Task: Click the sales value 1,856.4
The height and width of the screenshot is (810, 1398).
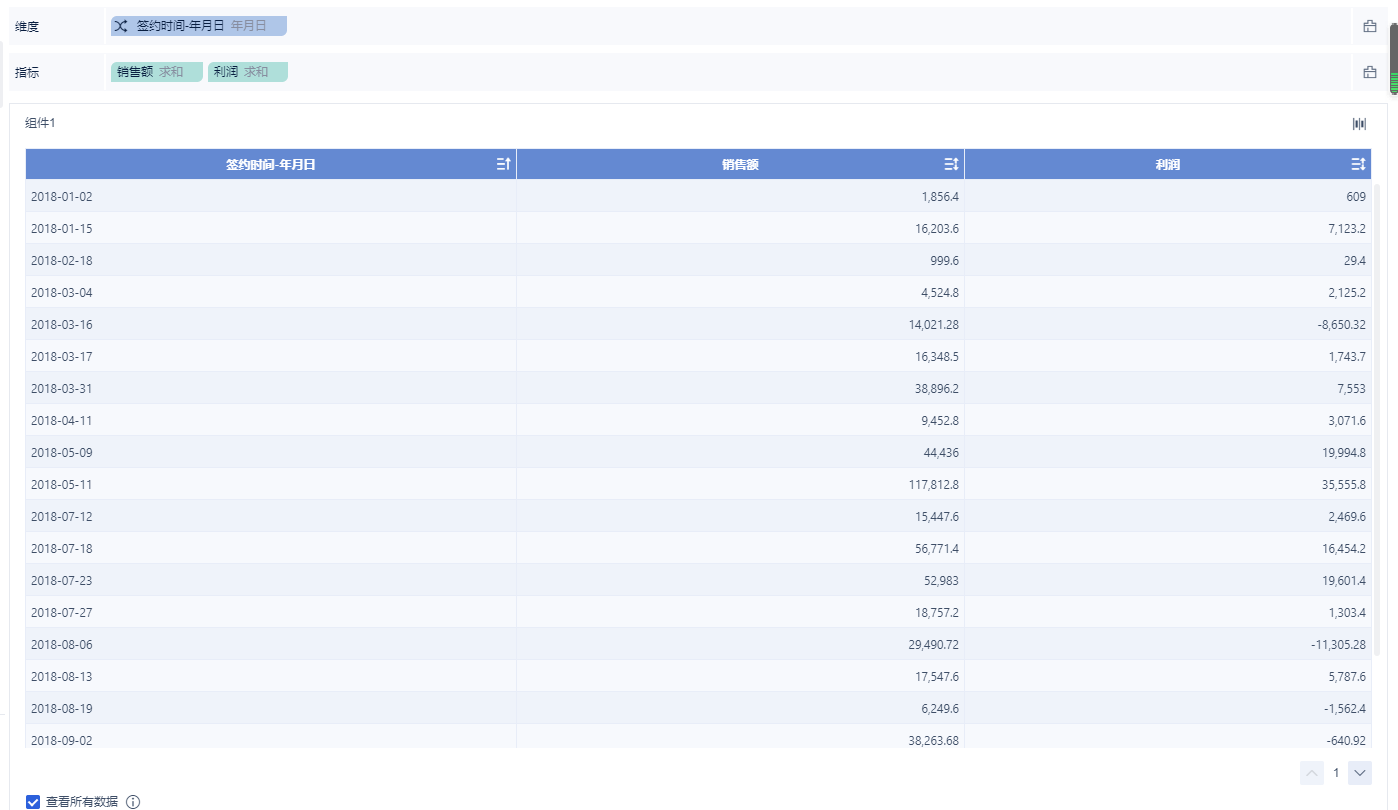Action: tap(940, 196)
